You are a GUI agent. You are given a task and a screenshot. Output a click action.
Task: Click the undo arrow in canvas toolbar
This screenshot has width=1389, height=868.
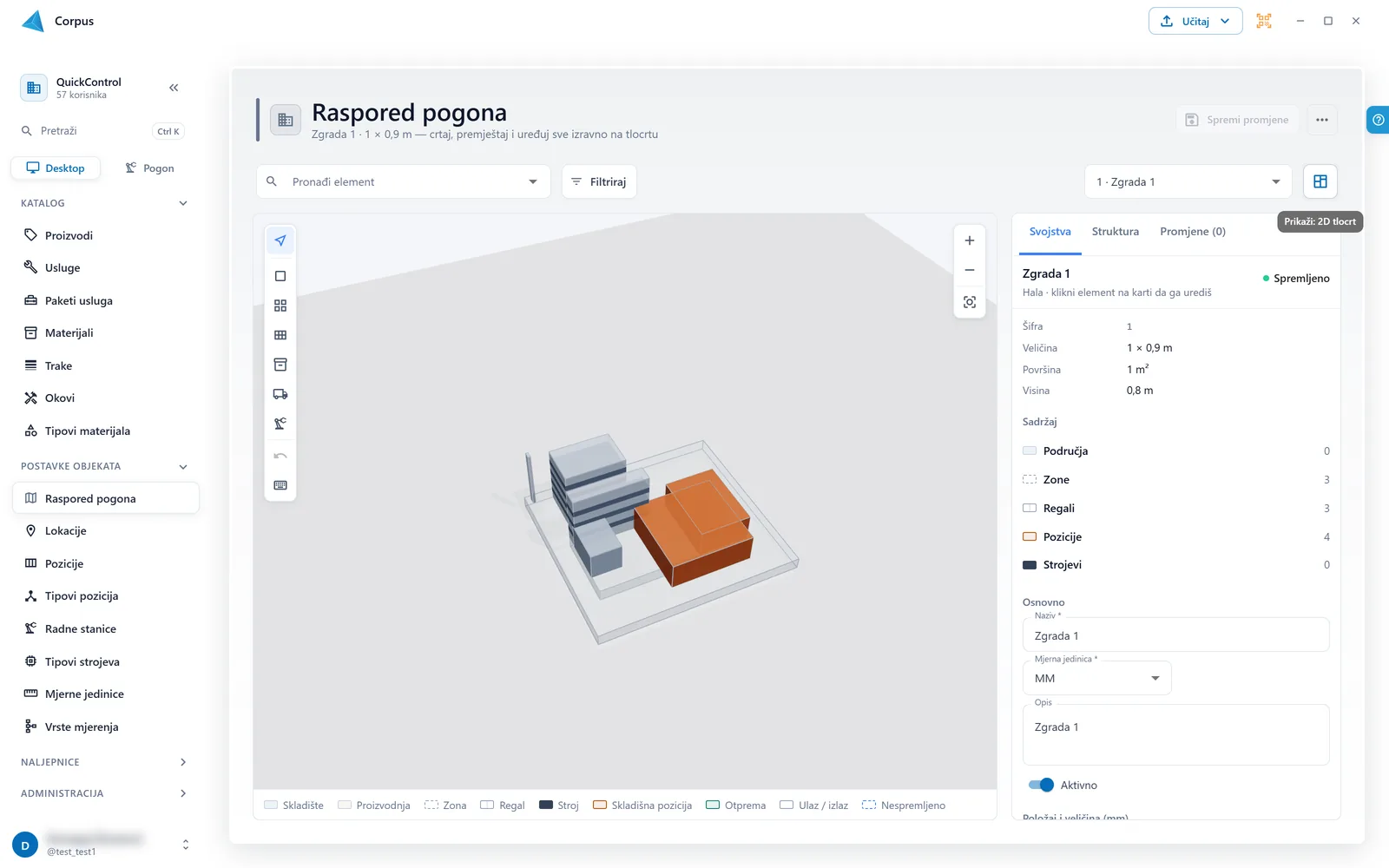[280, 456]
